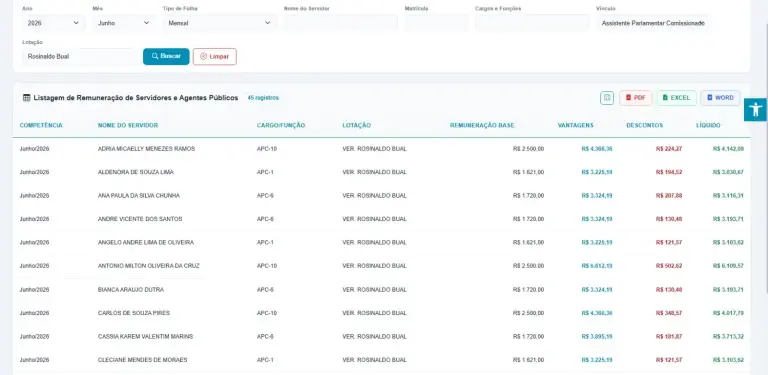Image resolution: width=768 pixels, height=375 pixels.
Task: Click the Descontos amount in ADRIA MICAELLY row
Action: [x=669, y=149]
